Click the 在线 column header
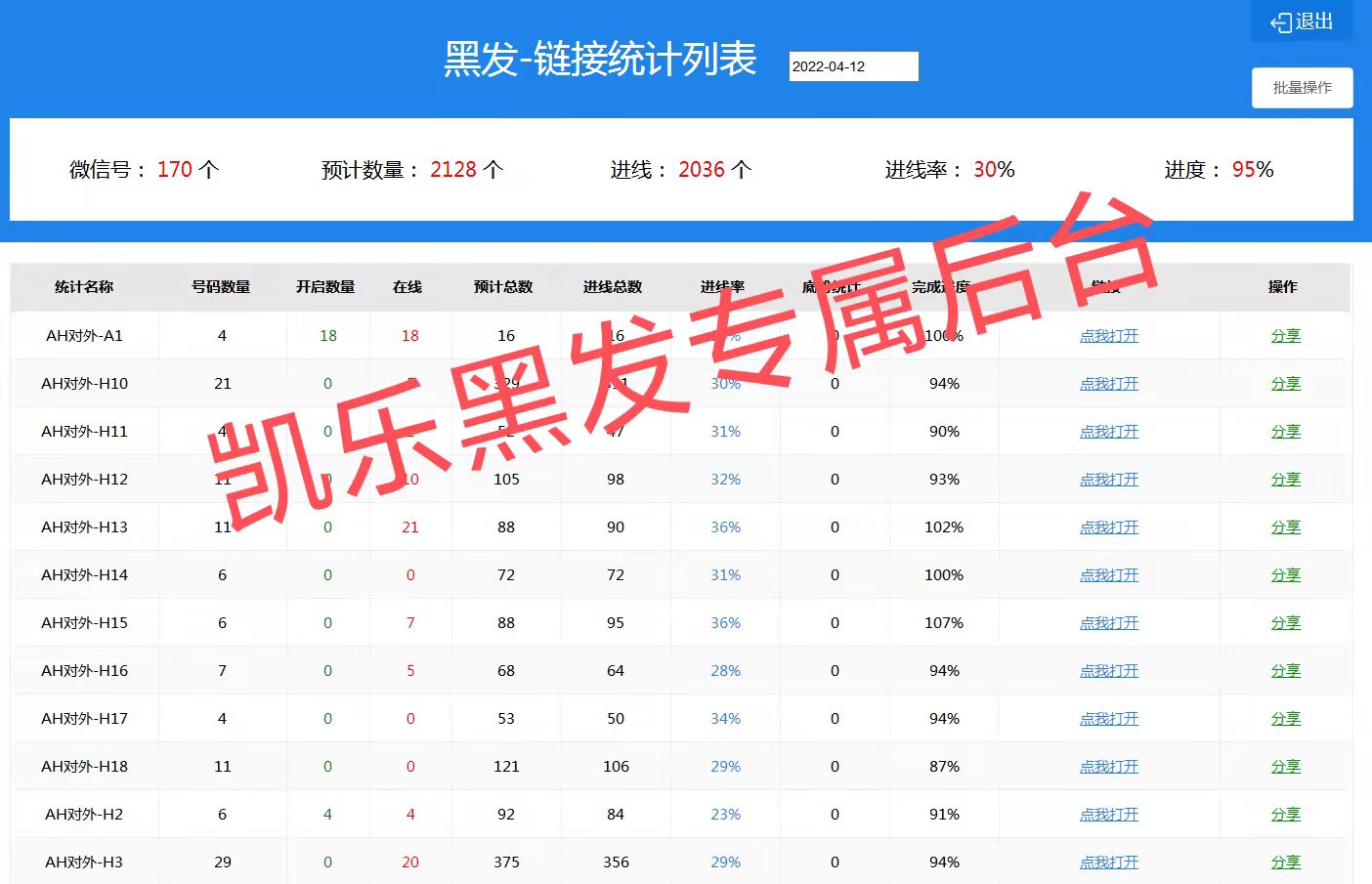The width and height of the screenshot is (1372, 884). 407,287
